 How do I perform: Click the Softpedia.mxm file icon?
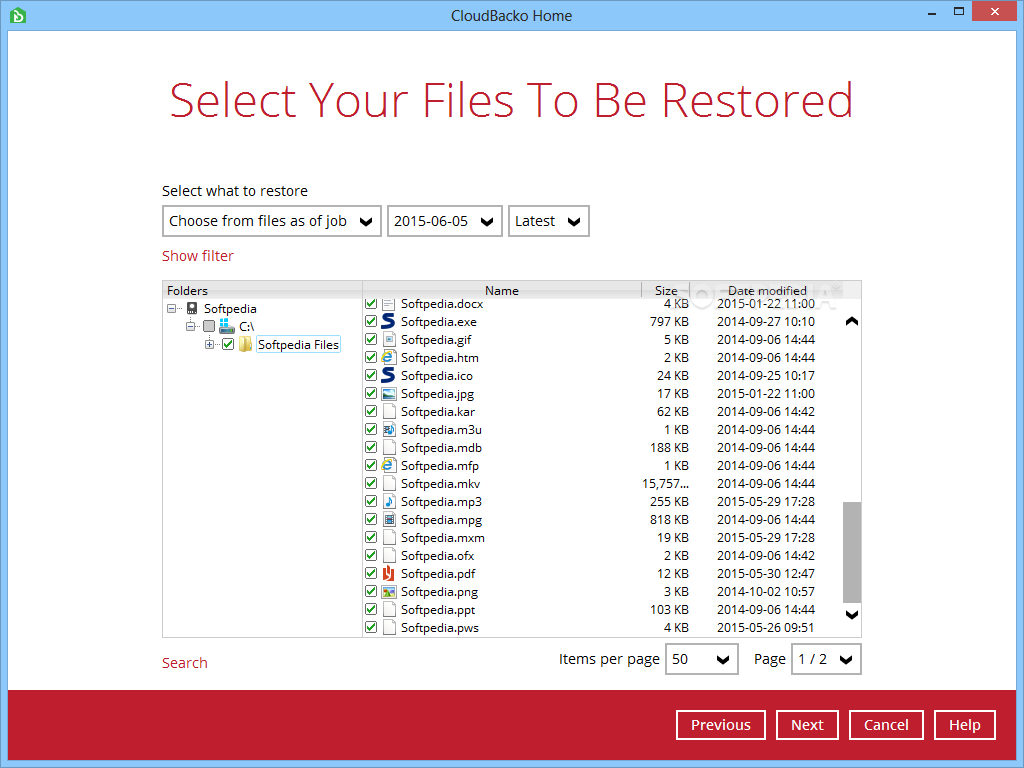[x=389, y=537]
